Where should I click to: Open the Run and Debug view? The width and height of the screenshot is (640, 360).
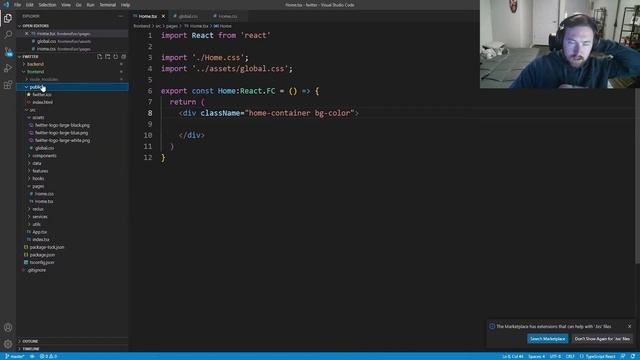click(8, 68)
